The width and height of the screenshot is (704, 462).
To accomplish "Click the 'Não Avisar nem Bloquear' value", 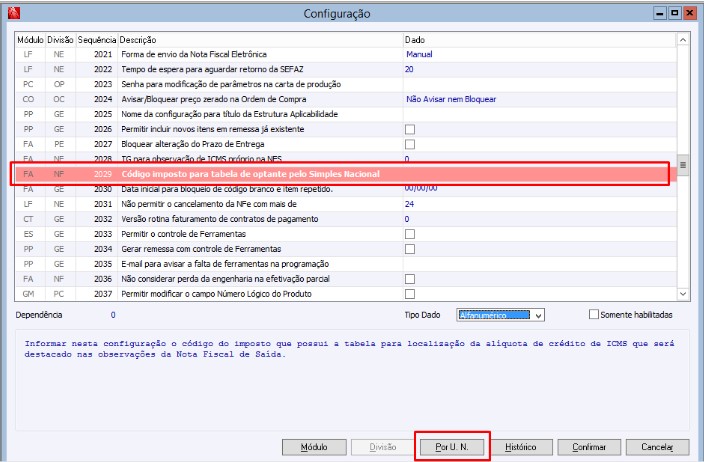I will [x=451, y=99].
